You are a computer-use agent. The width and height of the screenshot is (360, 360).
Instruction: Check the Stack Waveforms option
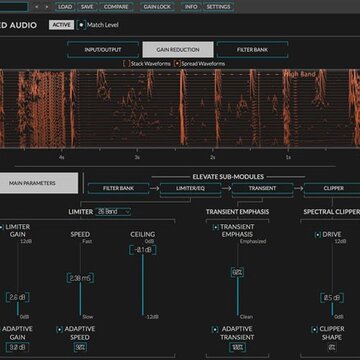pyautogui.click(x=126, y=64)
